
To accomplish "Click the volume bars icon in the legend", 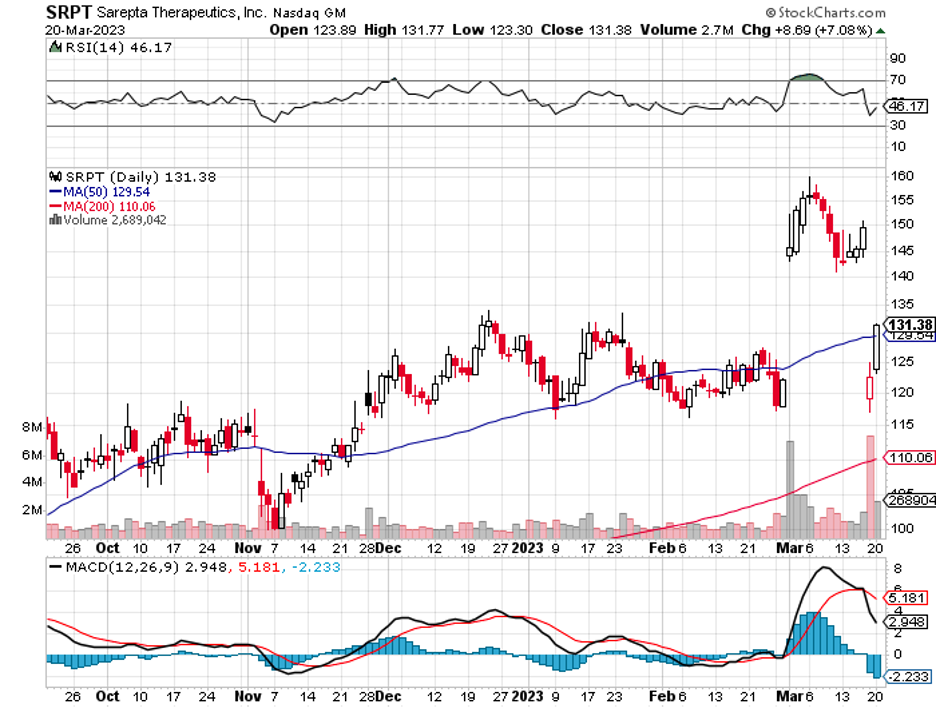I will point(56,220).
